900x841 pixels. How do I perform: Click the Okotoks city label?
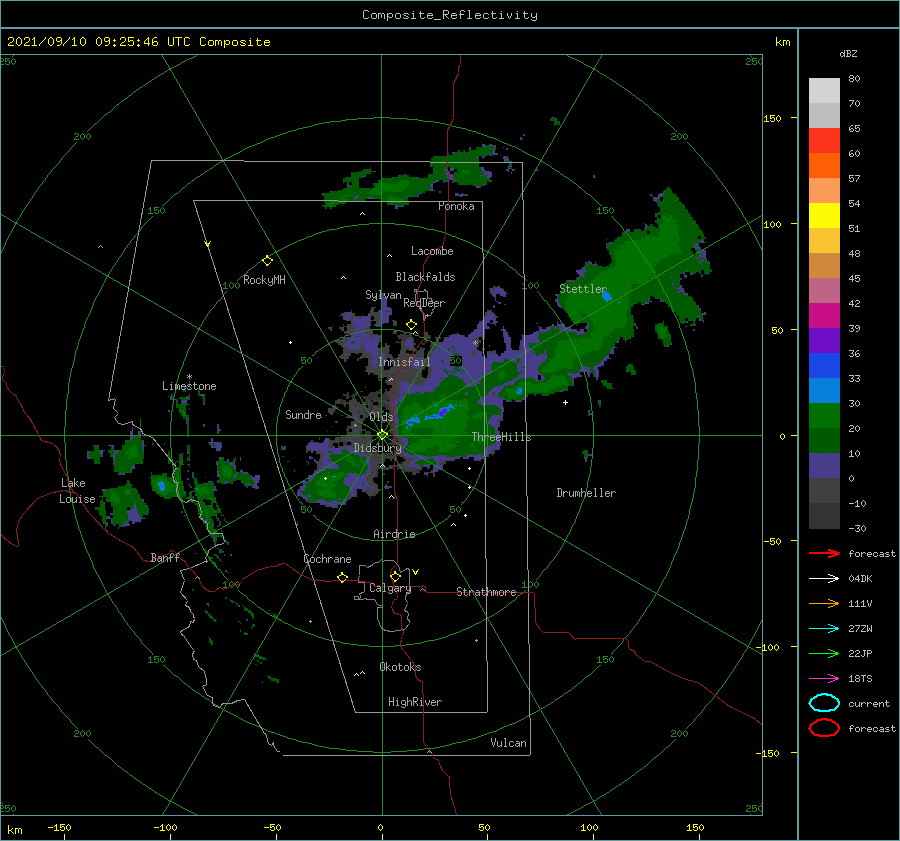(400, 667)
